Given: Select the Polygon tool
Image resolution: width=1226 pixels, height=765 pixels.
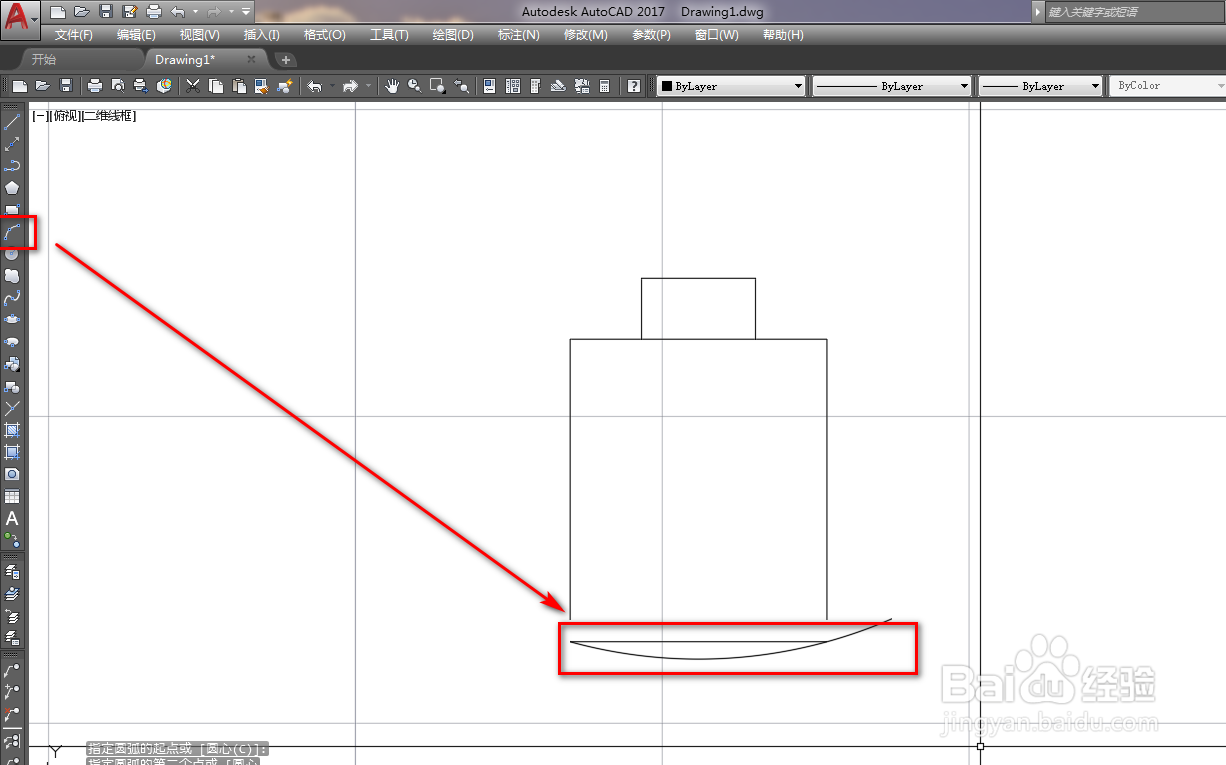Looking at the screenshot, I should (12, 188).
